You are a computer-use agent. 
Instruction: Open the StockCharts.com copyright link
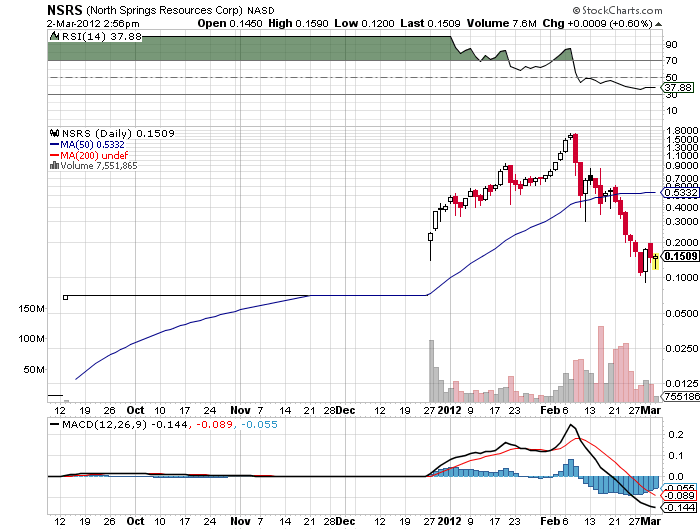point(617,10)
